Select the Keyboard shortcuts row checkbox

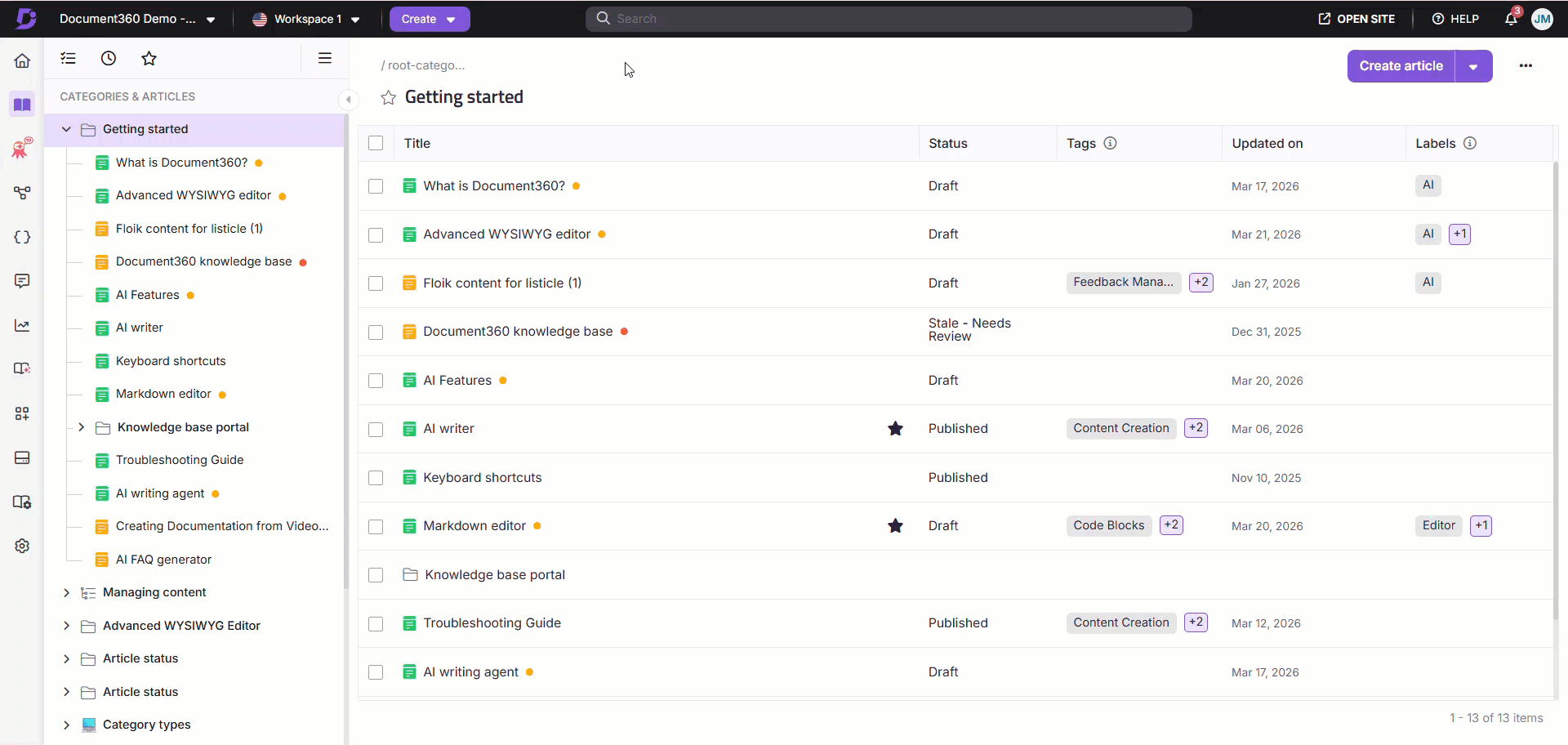coord(376,478)
